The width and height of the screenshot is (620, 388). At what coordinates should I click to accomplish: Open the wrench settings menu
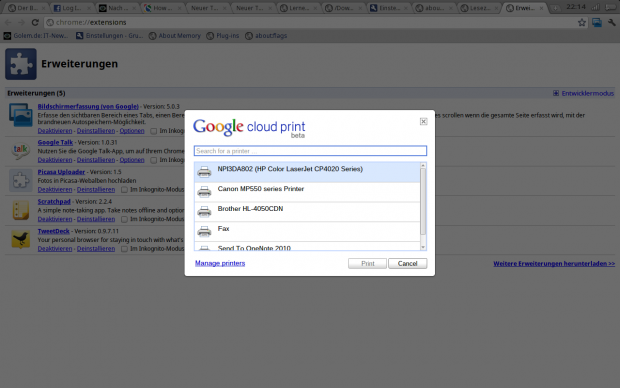[612, 23]
